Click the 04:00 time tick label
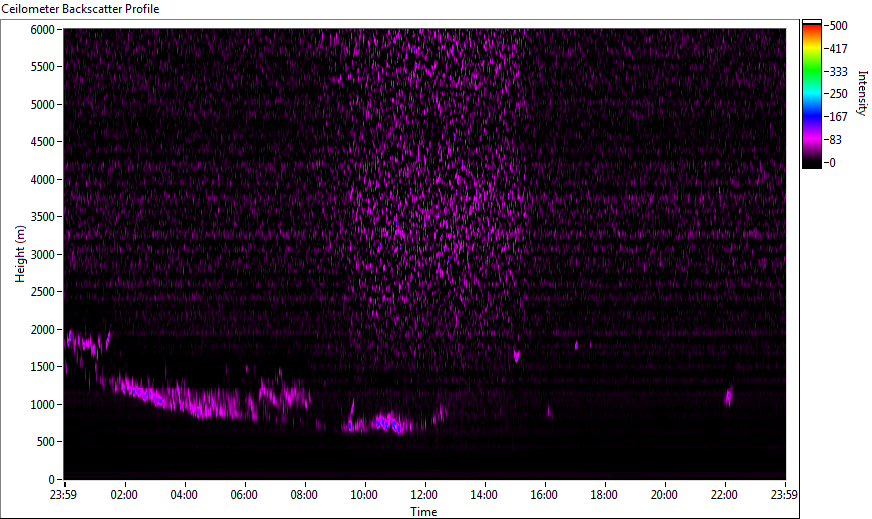The height and width of the screenshot is (519, 872). tap(184, 495)
